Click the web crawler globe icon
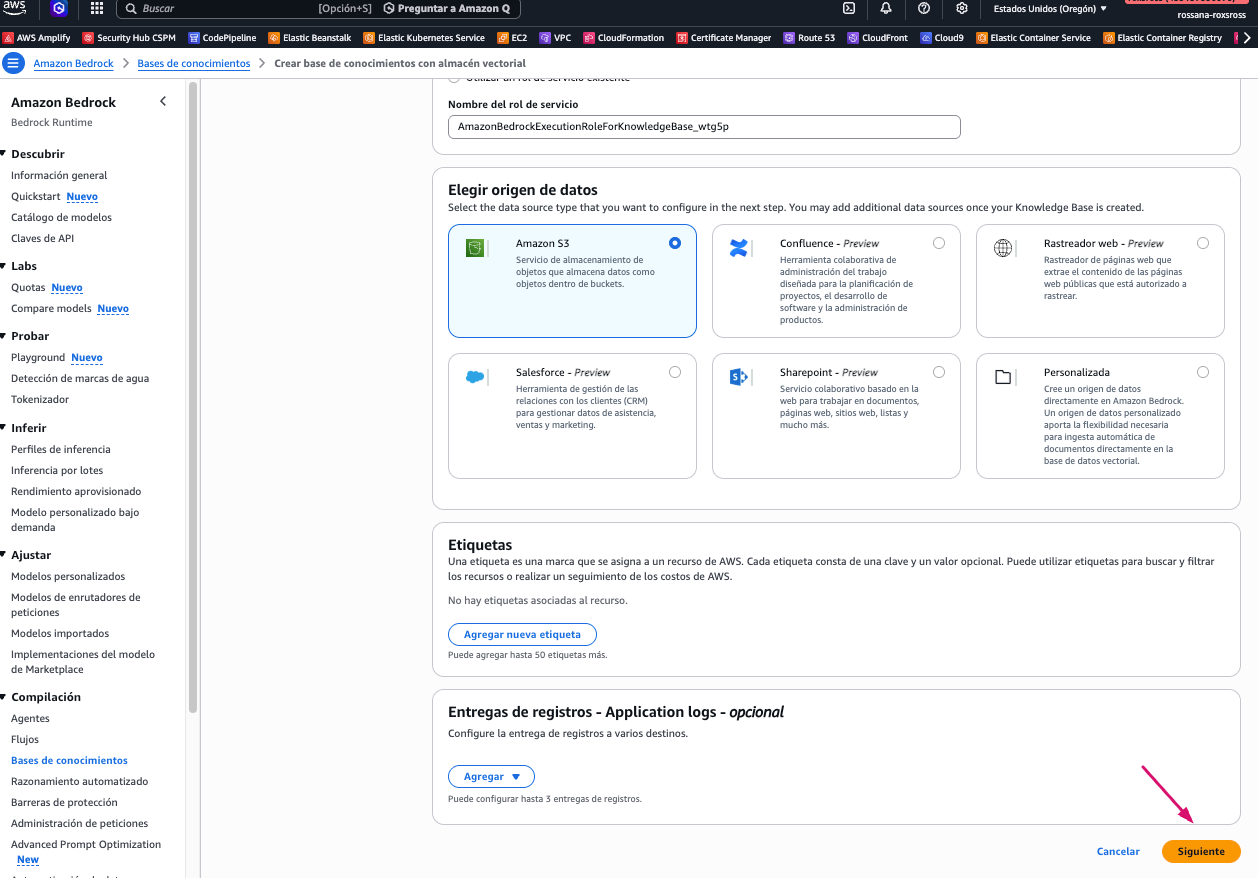This screenshot has width=1258, height=878. 1003,247
